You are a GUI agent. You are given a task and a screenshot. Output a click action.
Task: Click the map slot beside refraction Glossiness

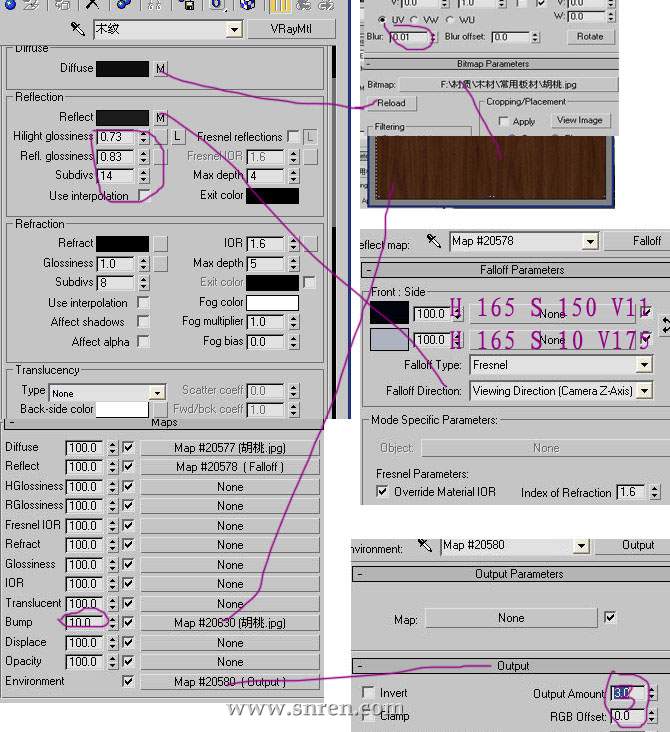click(161, 264)
